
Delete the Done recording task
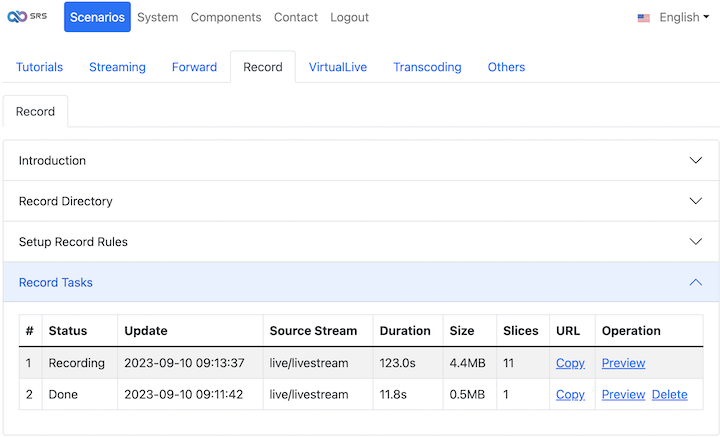tap(669, 395)
